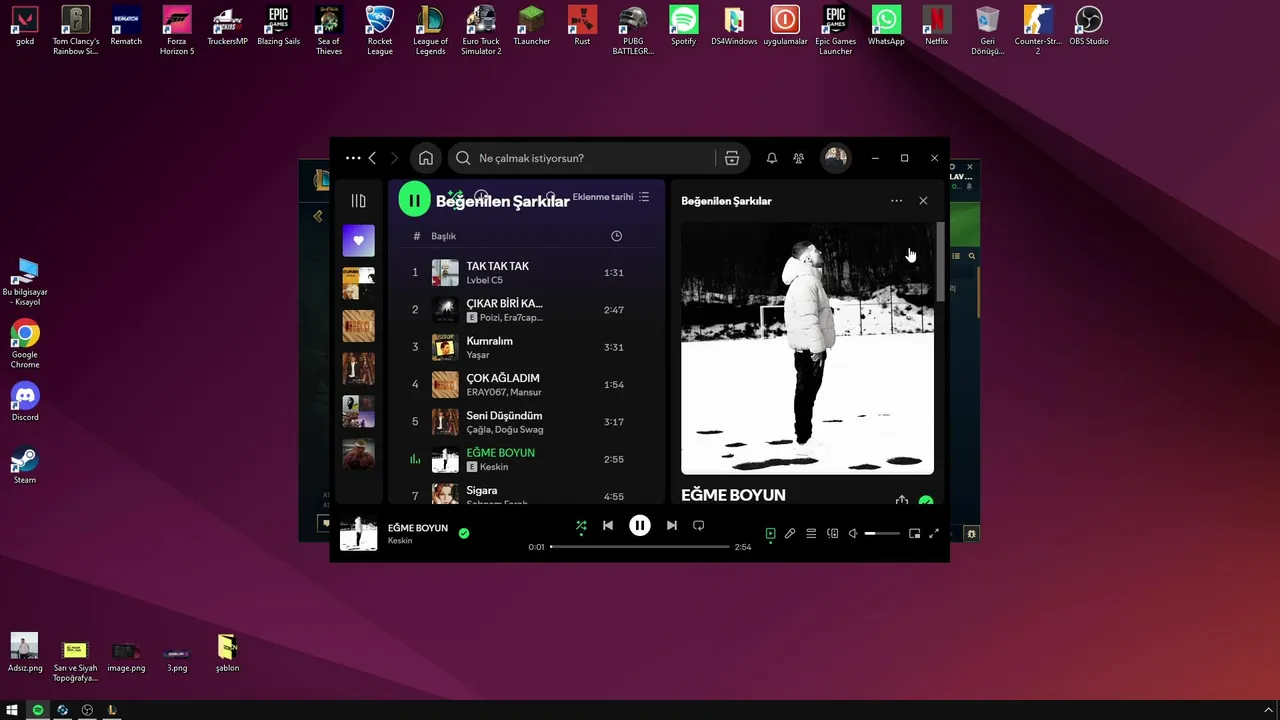Toggle the Now Playing view icon
Screen dimensions: 1280x720
click(x=771, y=534)
